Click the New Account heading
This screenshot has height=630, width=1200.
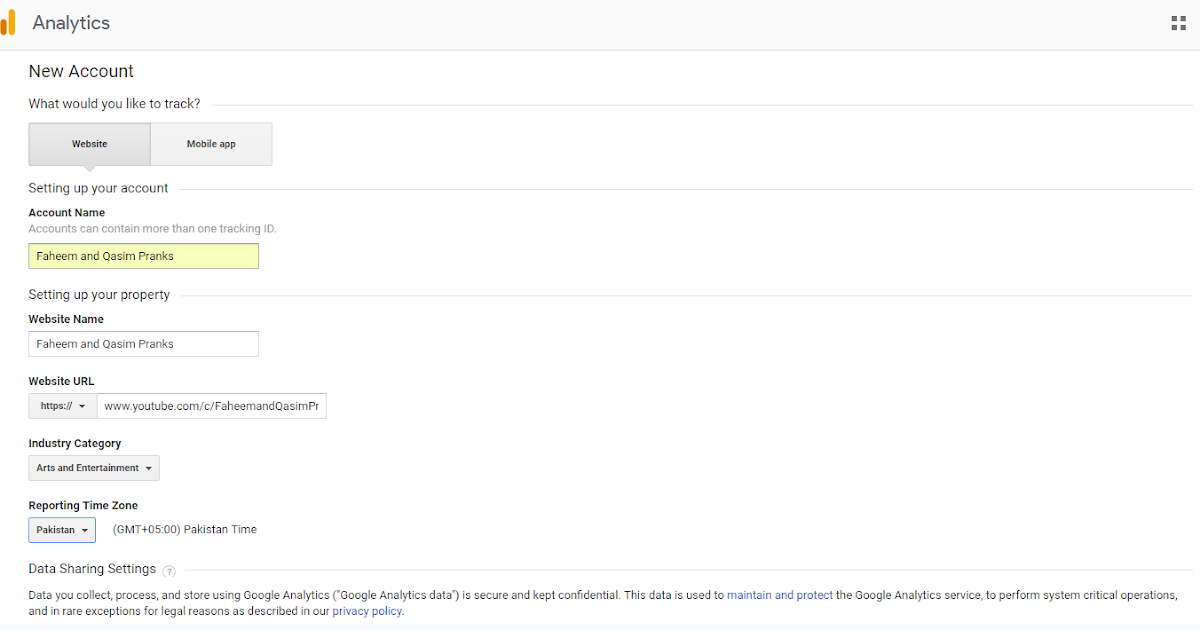[81, 72]
